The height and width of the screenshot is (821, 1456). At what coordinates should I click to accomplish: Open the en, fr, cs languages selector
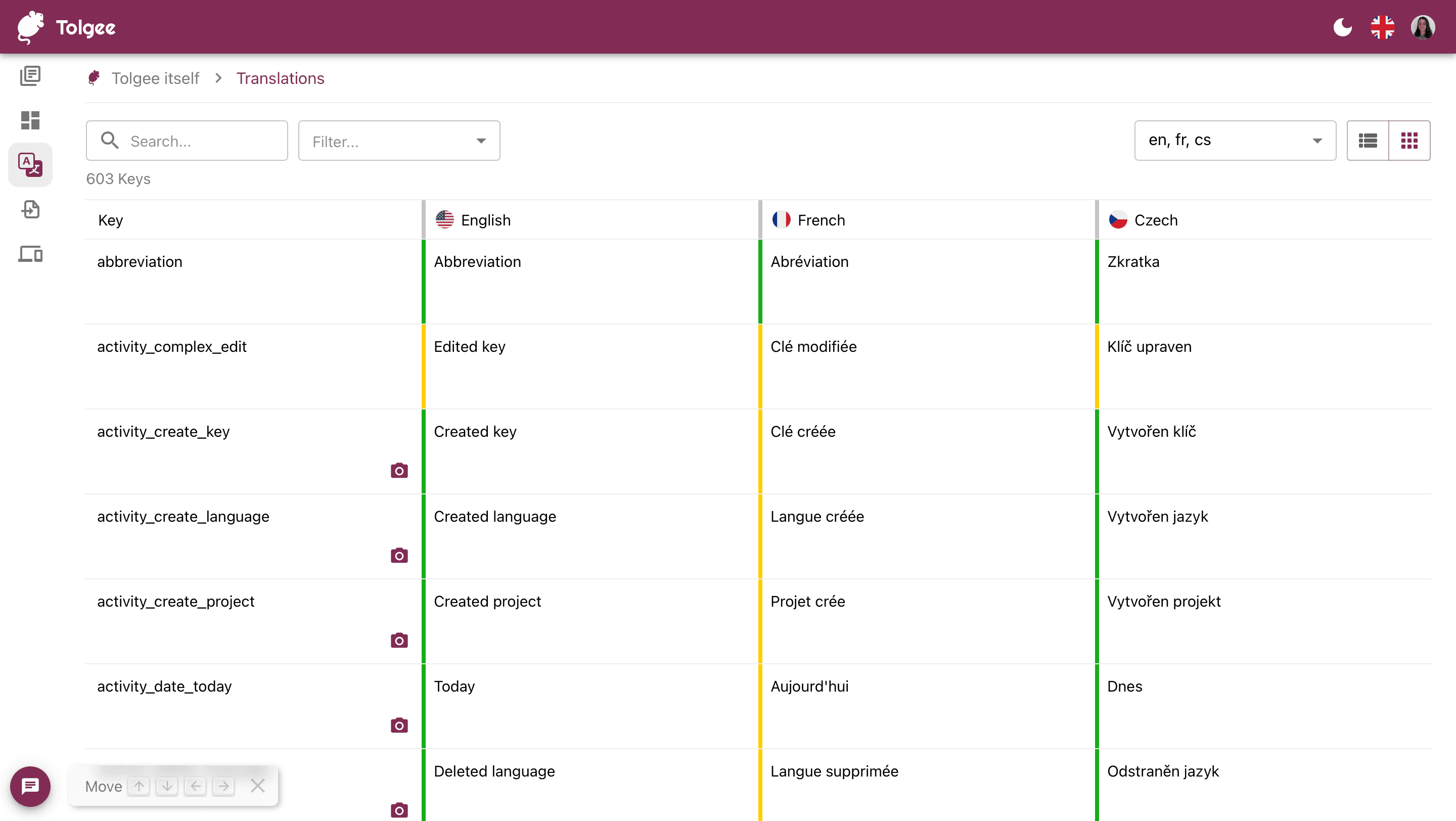click(1235, 140)
